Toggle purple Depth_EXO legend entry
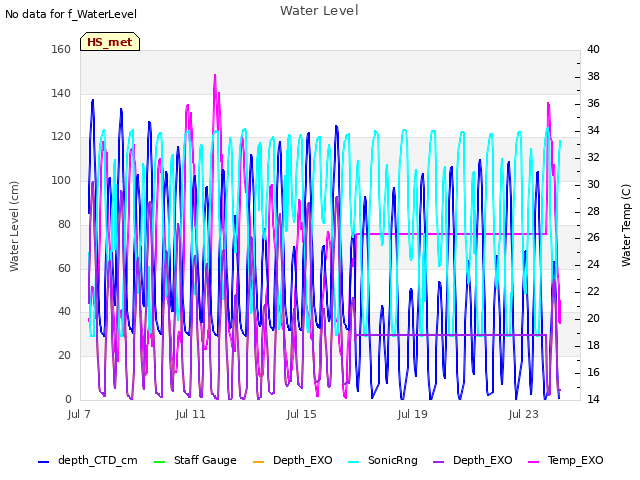Screen dimensions: 640x480 [x=473, y=460]
